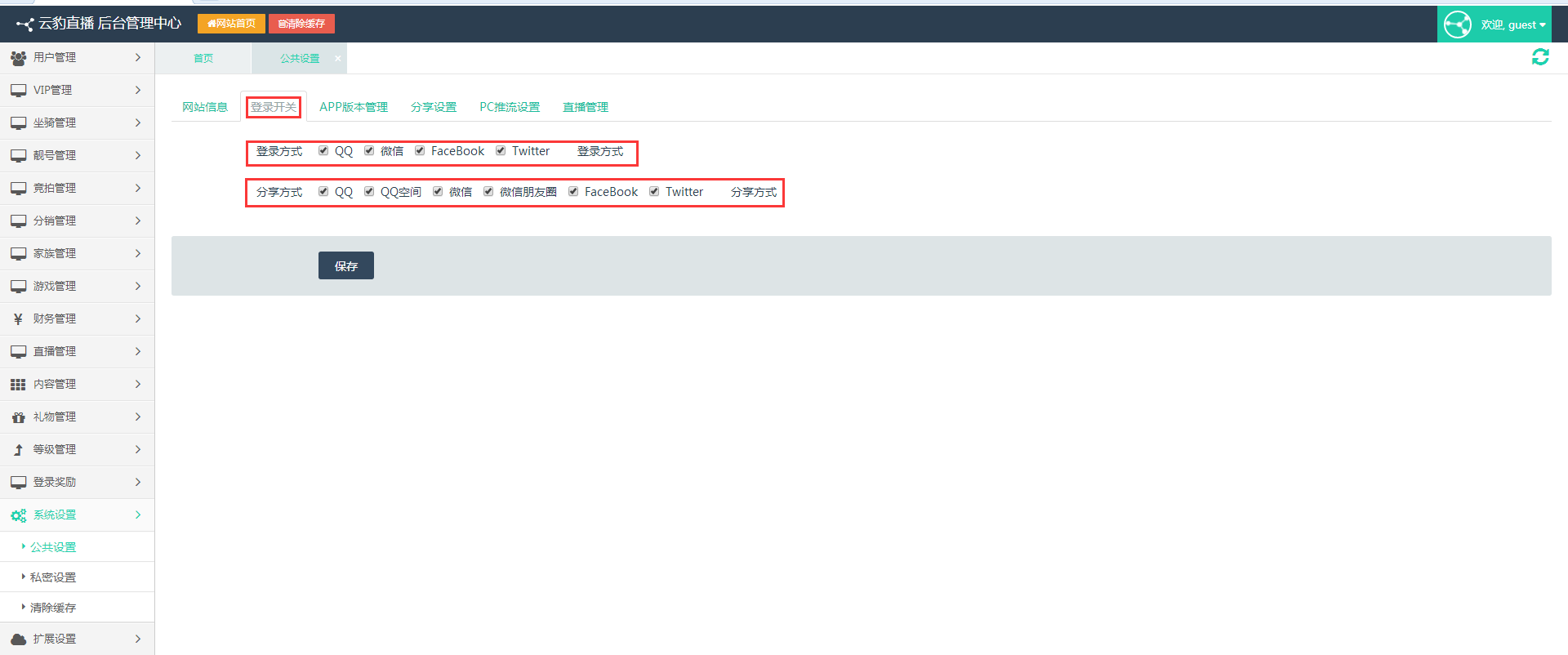1568x655 pixels.
Task: Click the 竞拍管理 monitor icon
Action: coord(18,189)
